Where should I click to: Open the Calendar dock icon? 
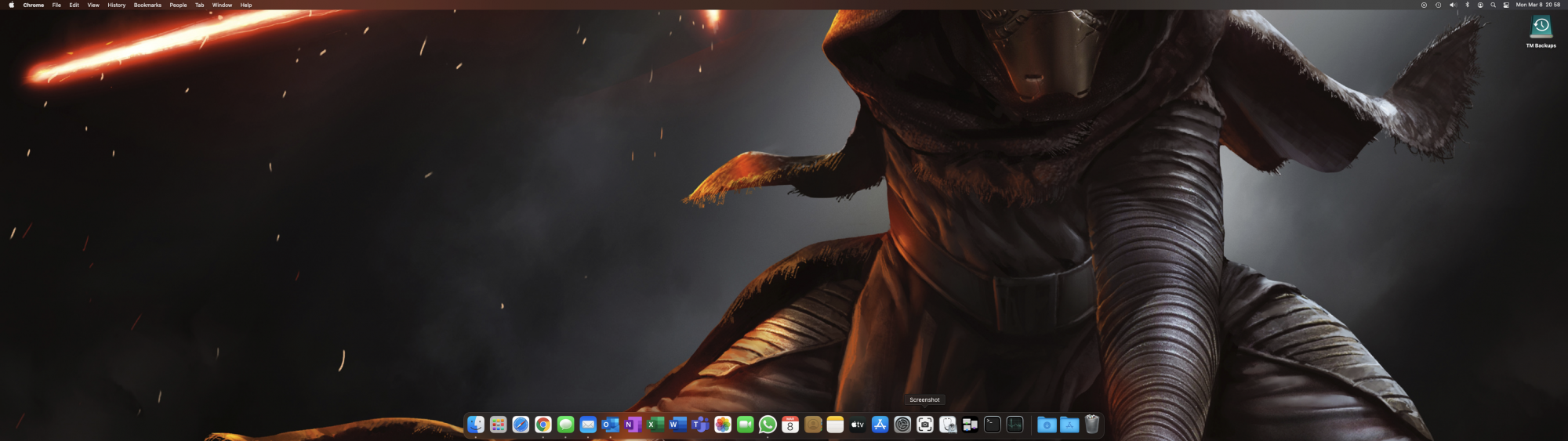click(790, 425)
